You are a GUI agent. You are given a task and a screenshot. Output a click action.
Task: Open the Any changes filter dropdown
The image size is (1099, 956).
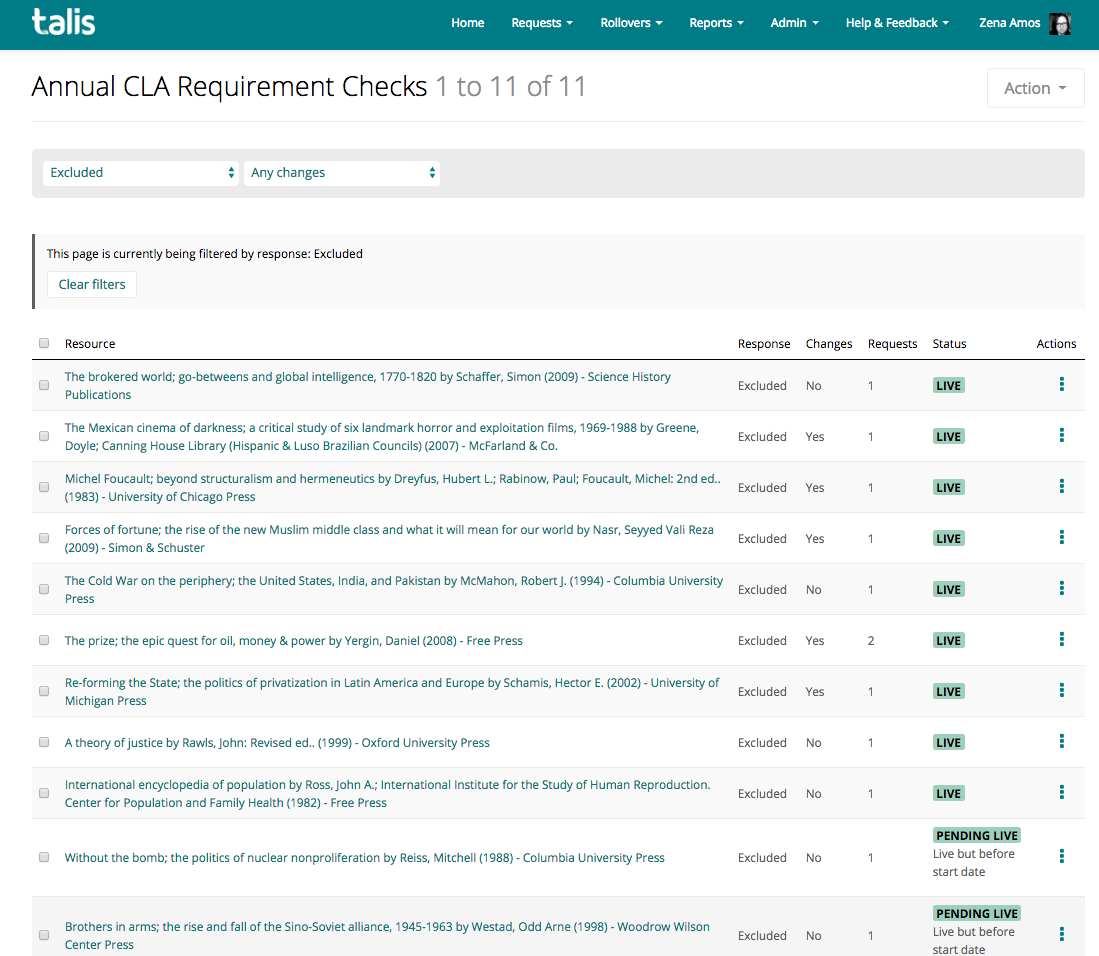(x=342, y=173)
